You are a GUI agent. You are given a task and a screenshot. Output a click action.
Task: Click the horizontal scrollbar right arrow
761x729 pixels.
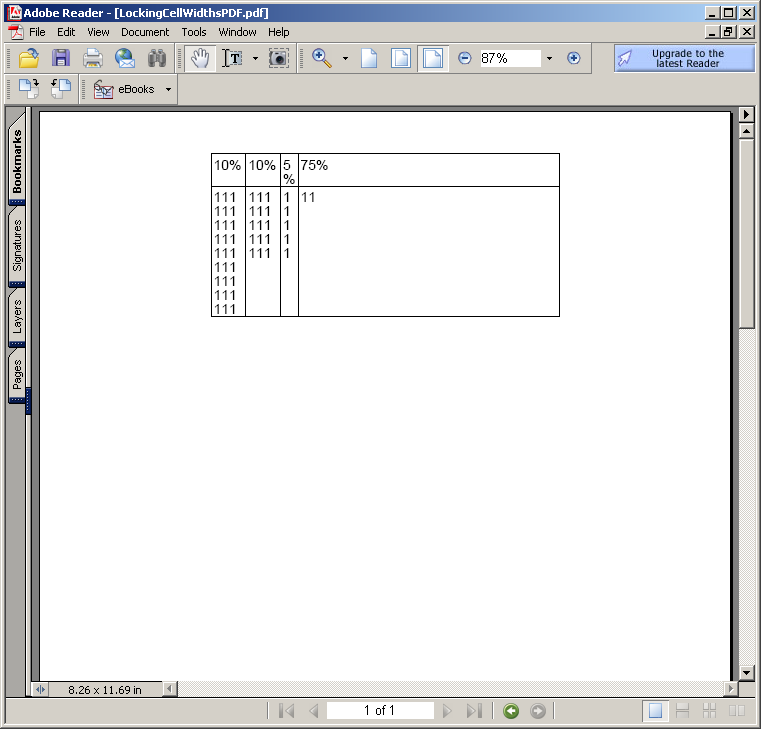tap(730, 688)
